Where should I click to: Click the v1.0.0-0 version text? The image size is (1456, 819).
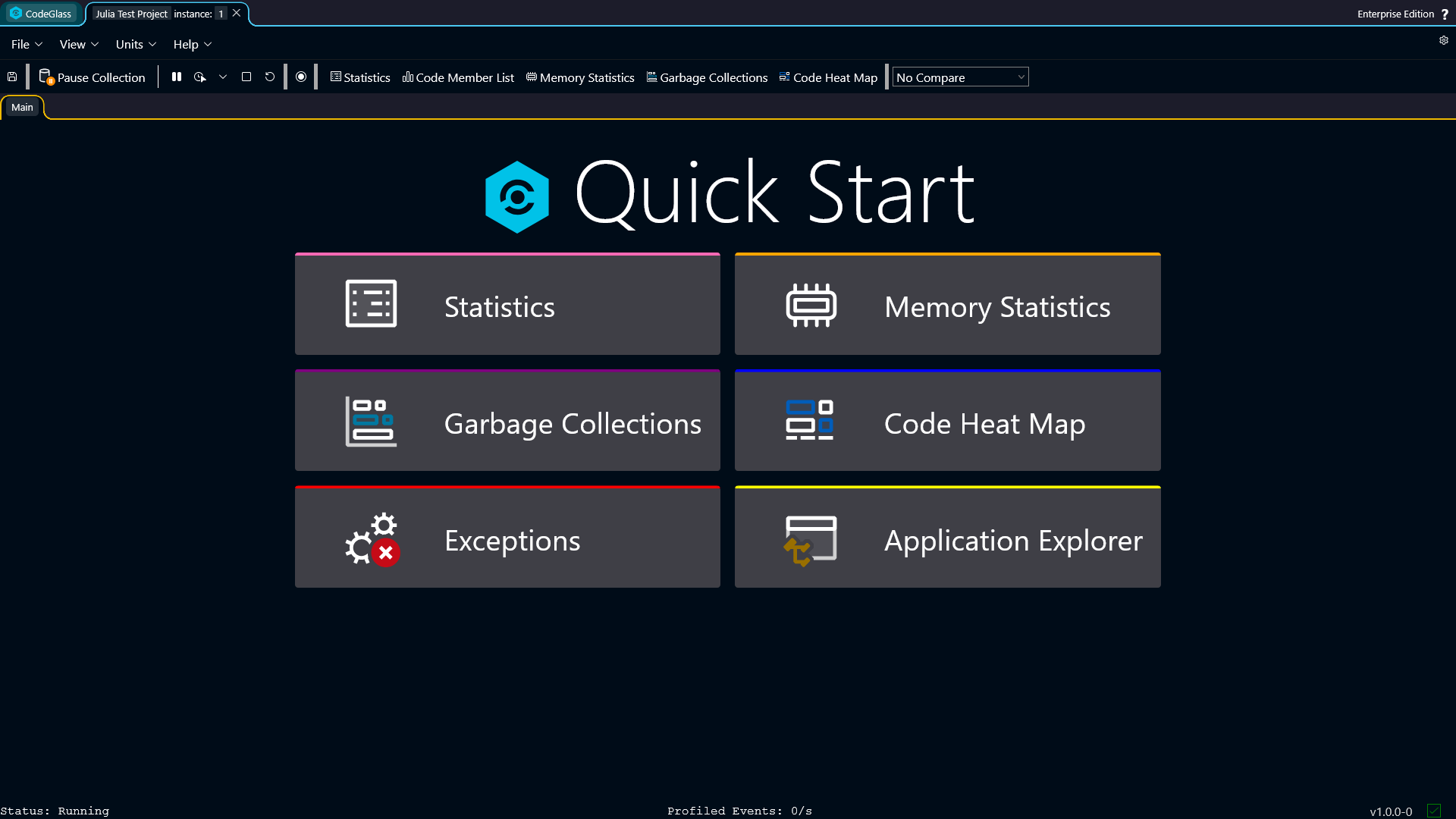pyautogui.click(x=1391, y=811)
